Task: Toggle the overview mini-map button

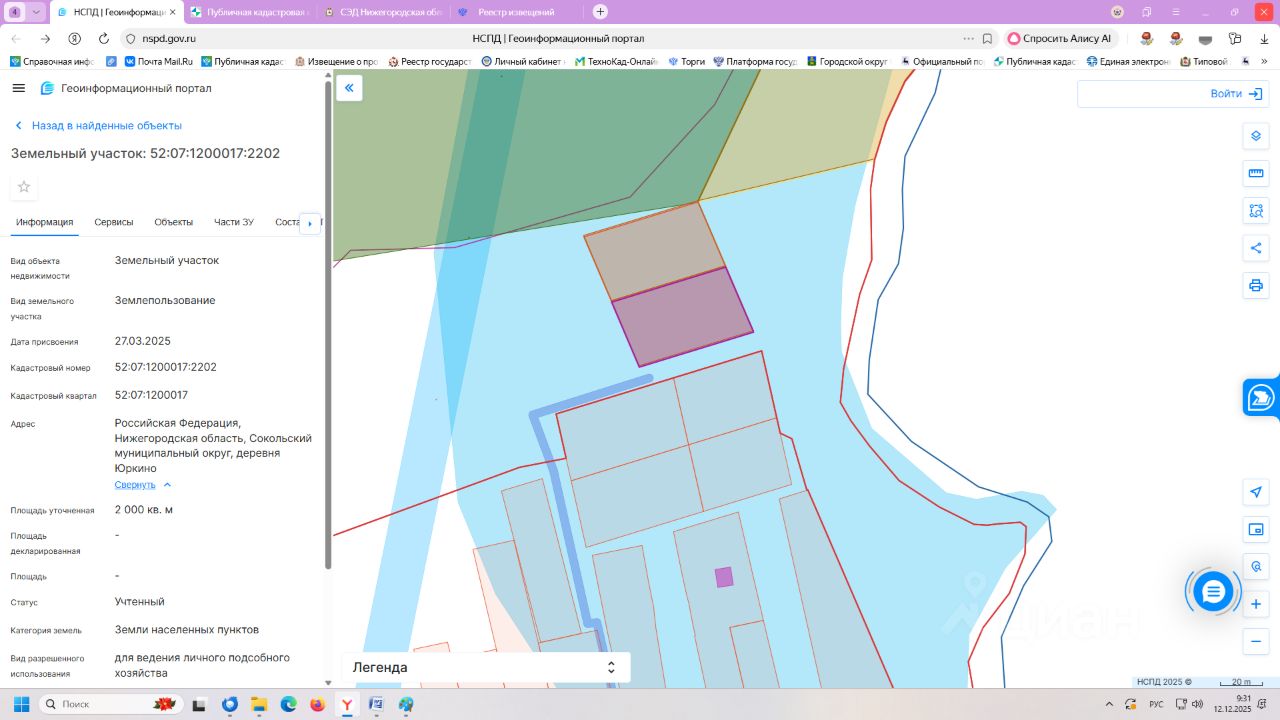Action: pyautogui.click(x=1256, y=529)
